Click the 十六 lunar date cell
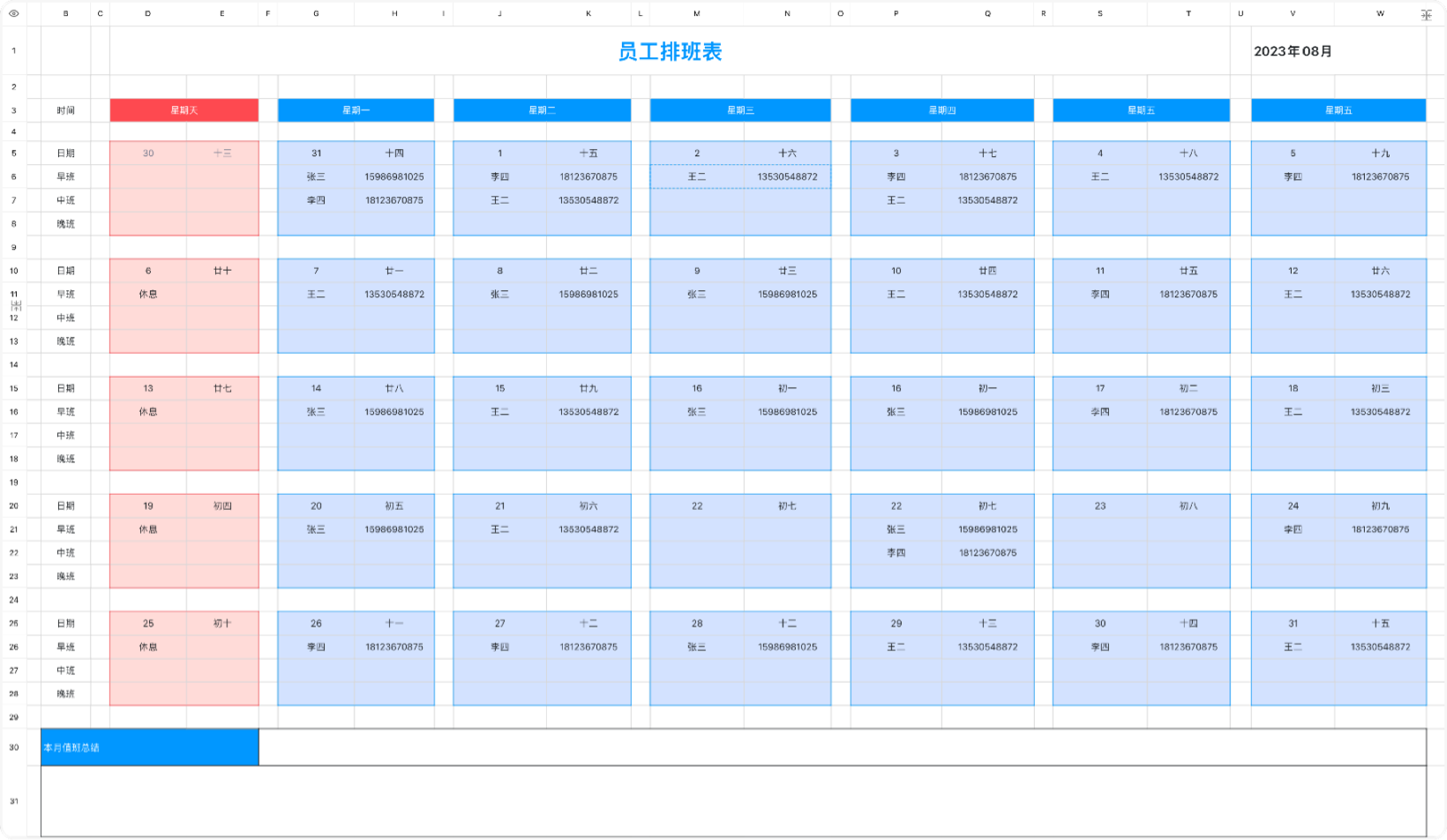The height and width of the screenshot is (840, 1447). click(x=787, y=154)
